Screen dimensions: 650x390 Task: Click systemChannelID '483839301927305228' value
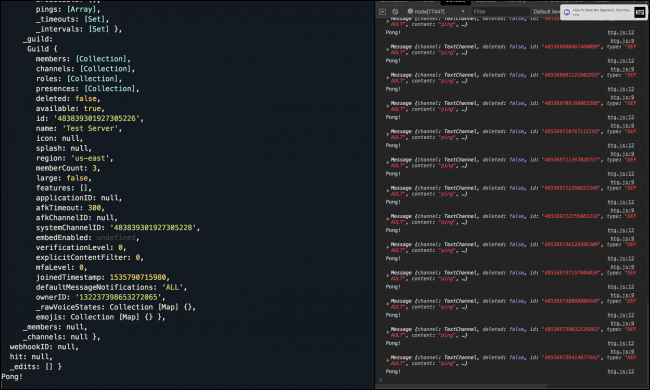153,228
